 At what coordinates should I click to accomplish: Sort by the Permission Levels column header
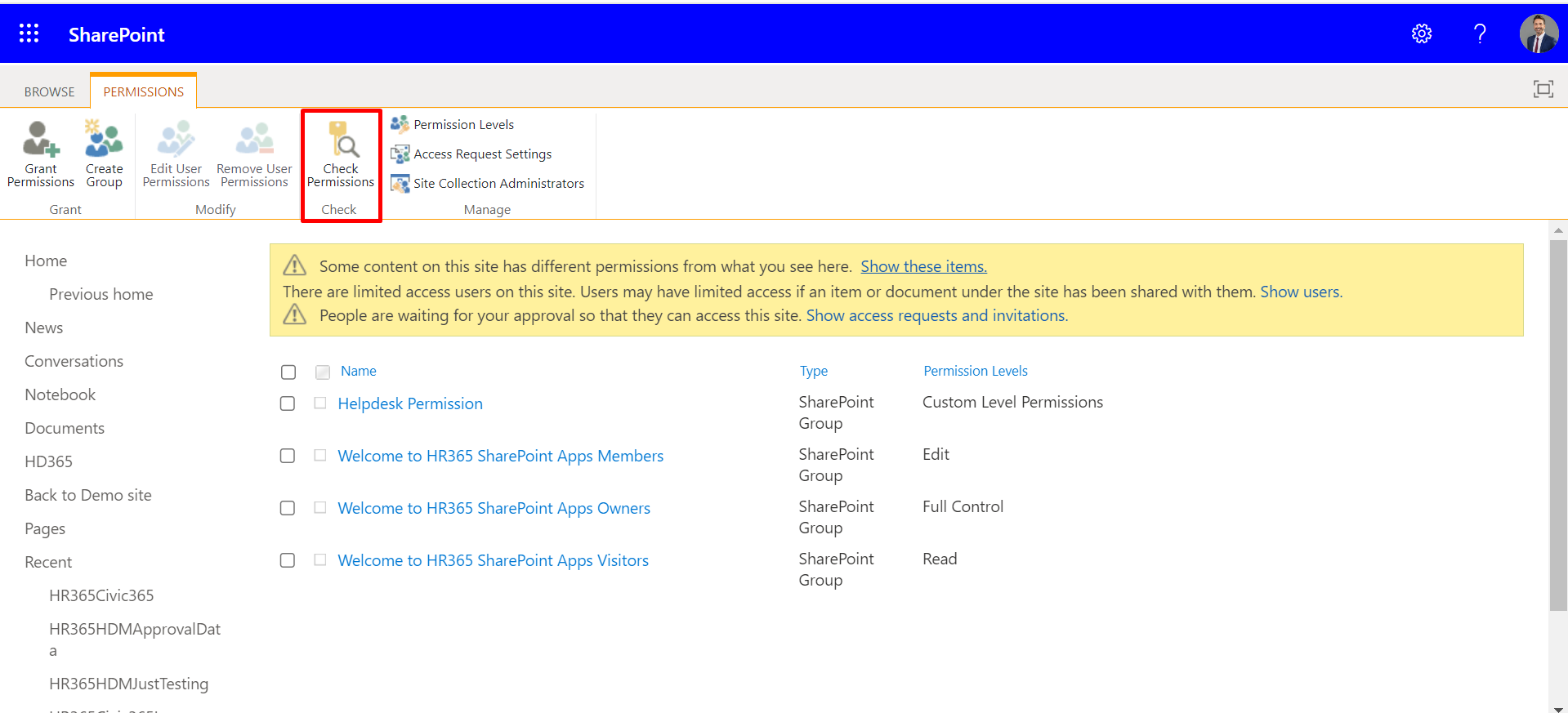(976, 371)
